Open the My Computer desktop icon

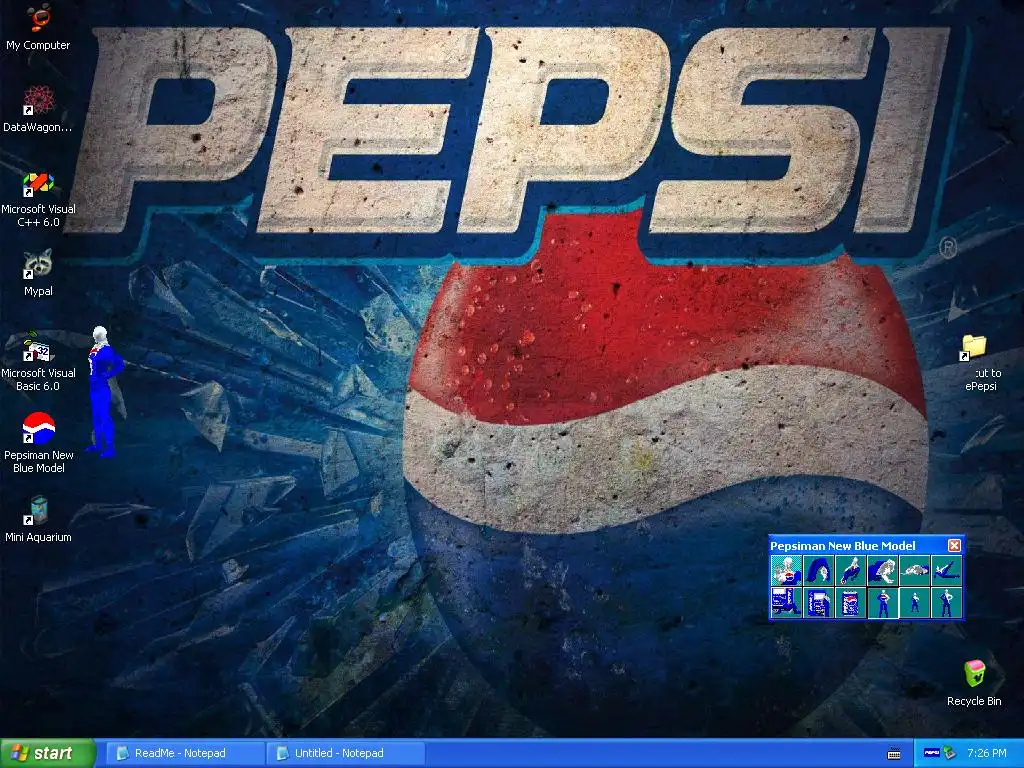pyautogui.click(x=38, y=27)
